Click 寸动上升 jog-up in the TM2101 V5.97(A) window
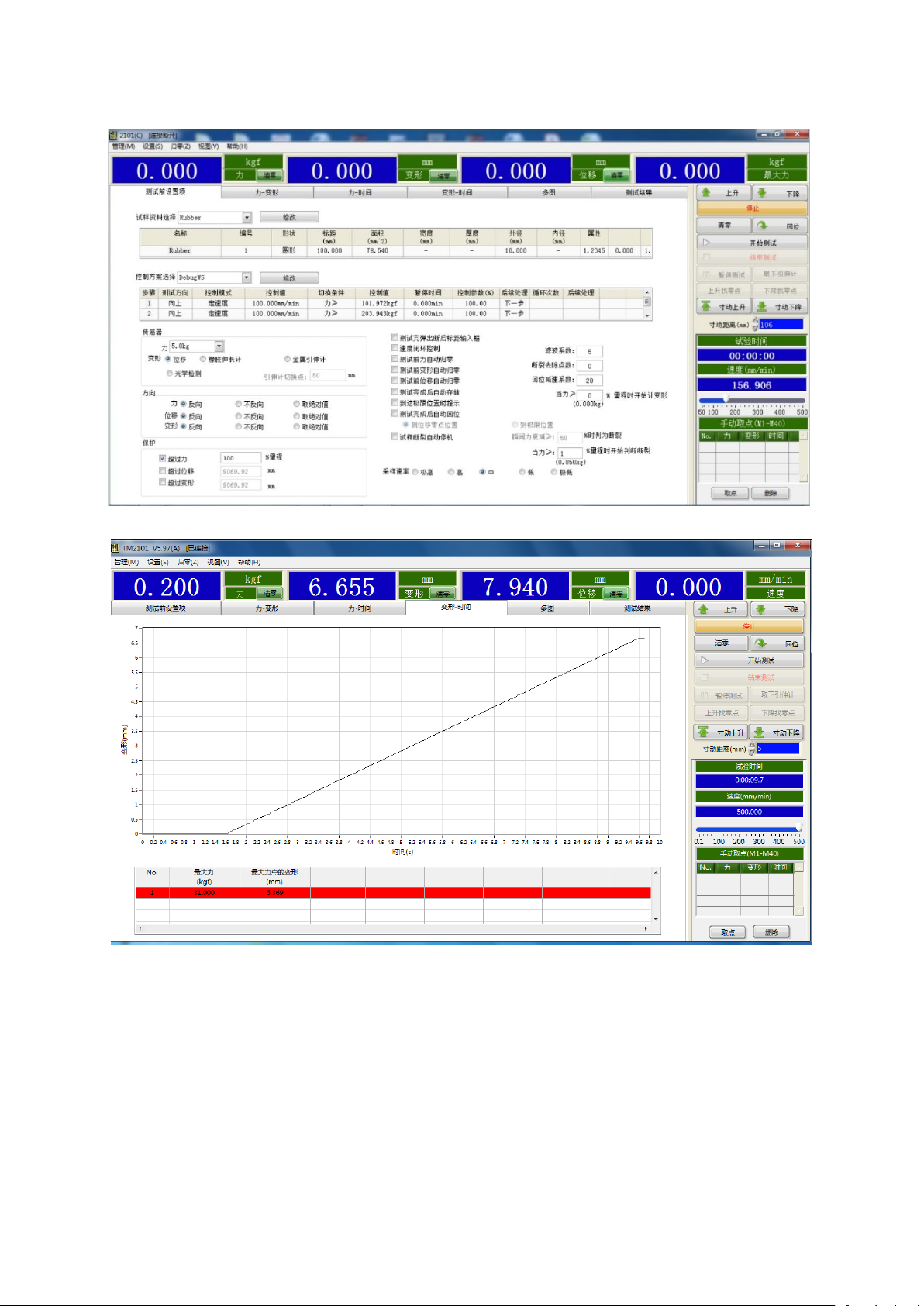 [x=721, y=732]
